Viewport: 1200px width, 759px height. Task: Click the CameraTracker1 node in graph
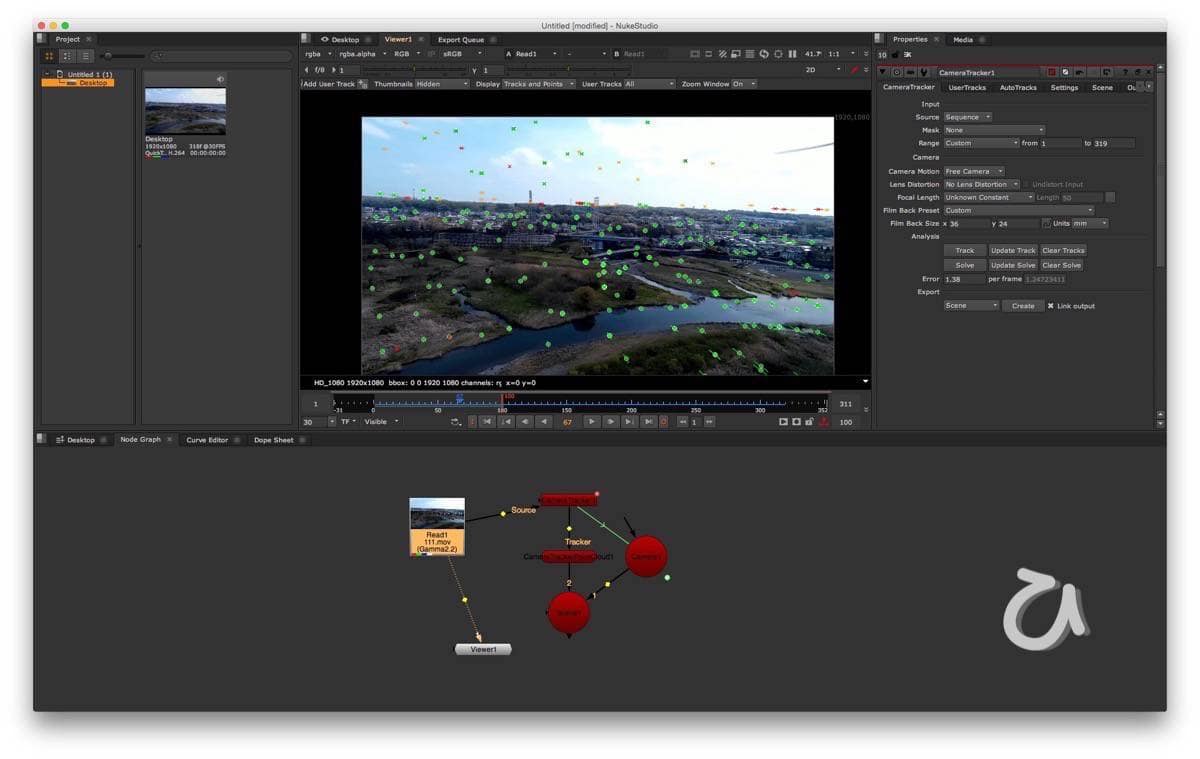point(568,499)
